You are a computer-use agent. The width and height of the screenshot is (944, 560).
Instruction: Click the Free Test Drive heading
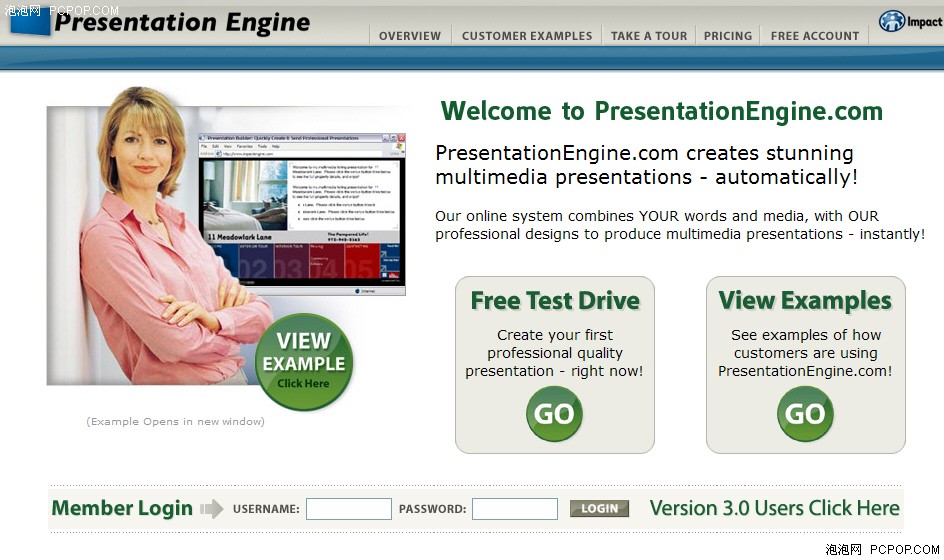pyautogui.click(x=555, y=300)
